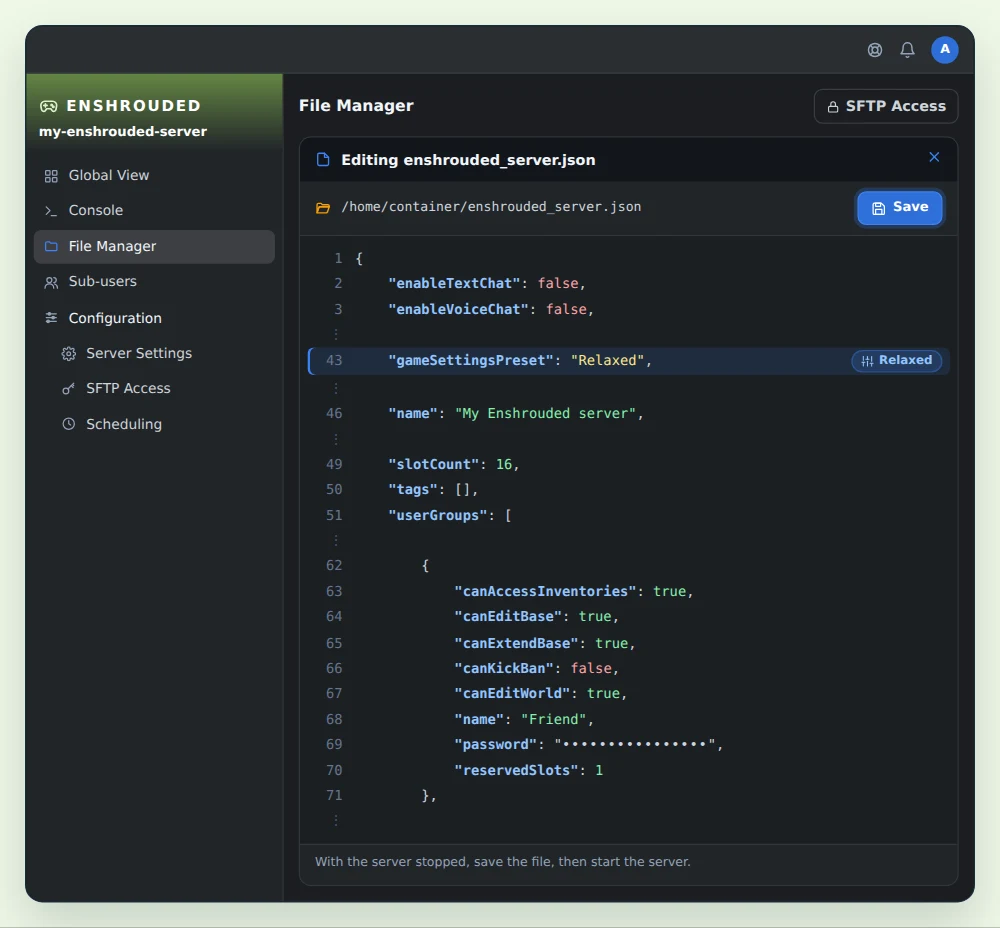Click the open folder icon beside file path
The image size is (1000, 928).
click(x=323, y=208)
